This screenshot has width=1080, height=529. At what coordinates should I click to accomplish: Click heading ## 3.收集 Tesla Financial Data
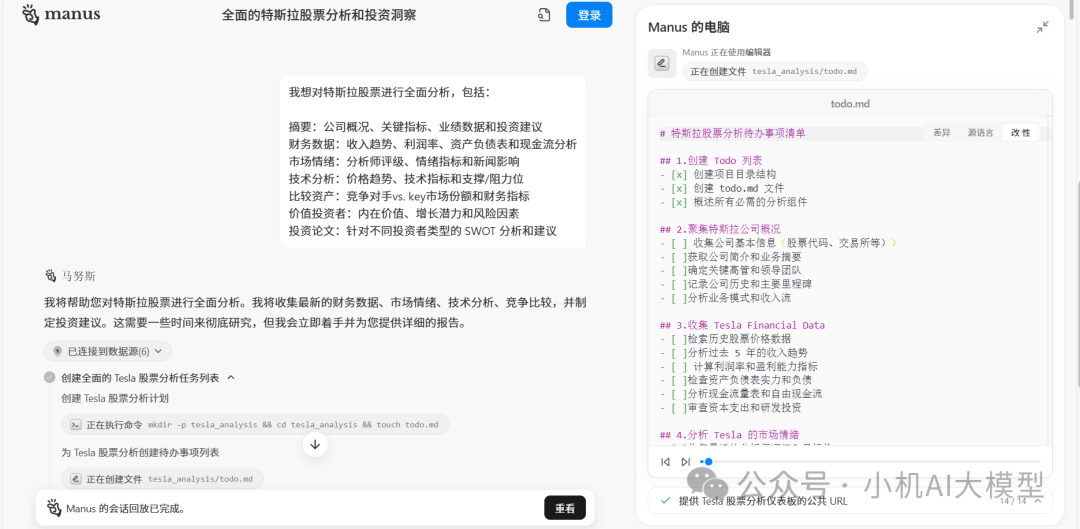click(742, 325)
